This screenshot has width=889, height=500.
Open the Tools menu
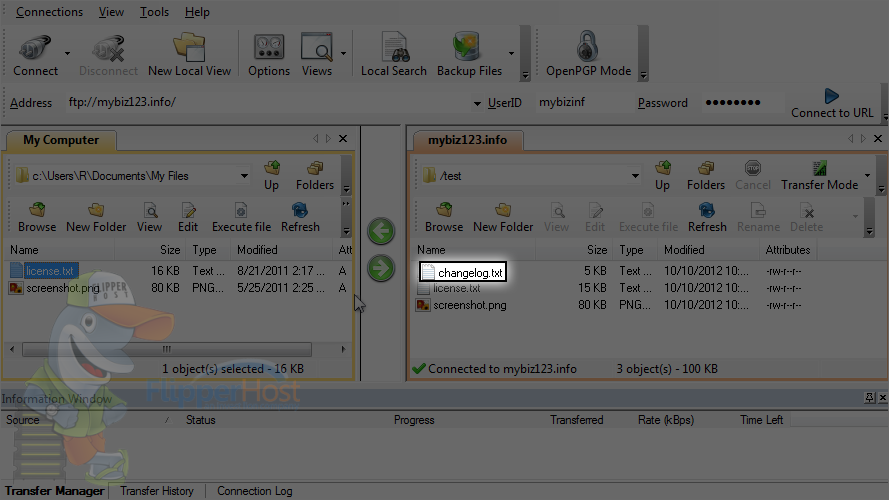(154, 12)
